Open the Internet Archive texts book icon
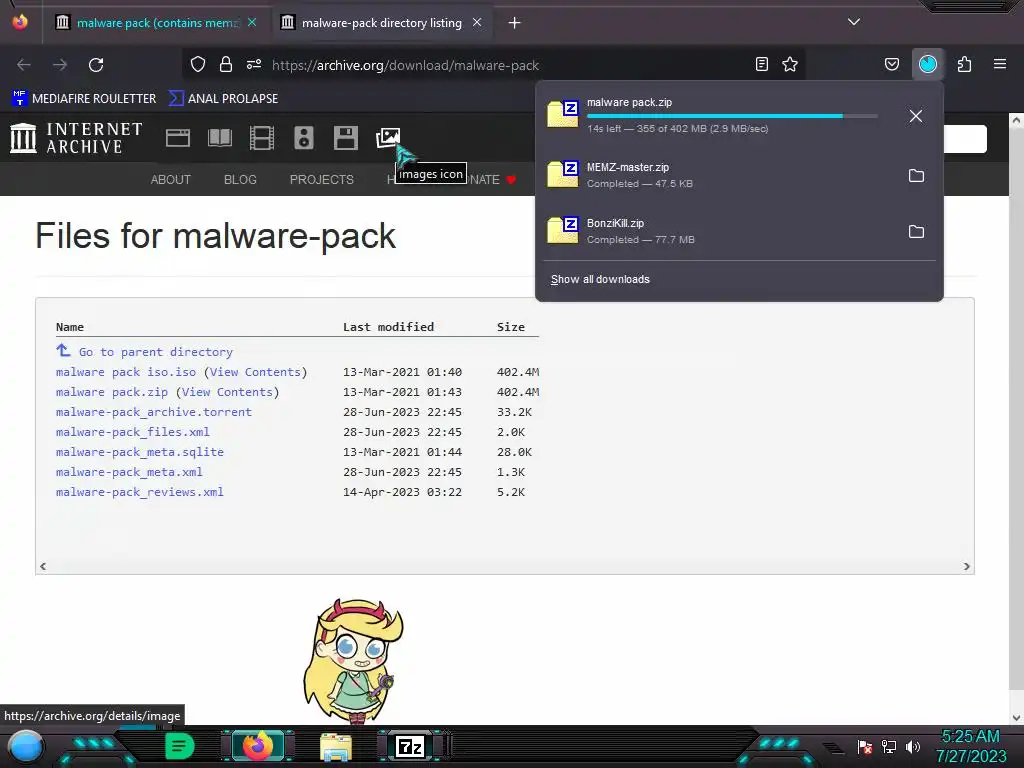 point(219,138)
